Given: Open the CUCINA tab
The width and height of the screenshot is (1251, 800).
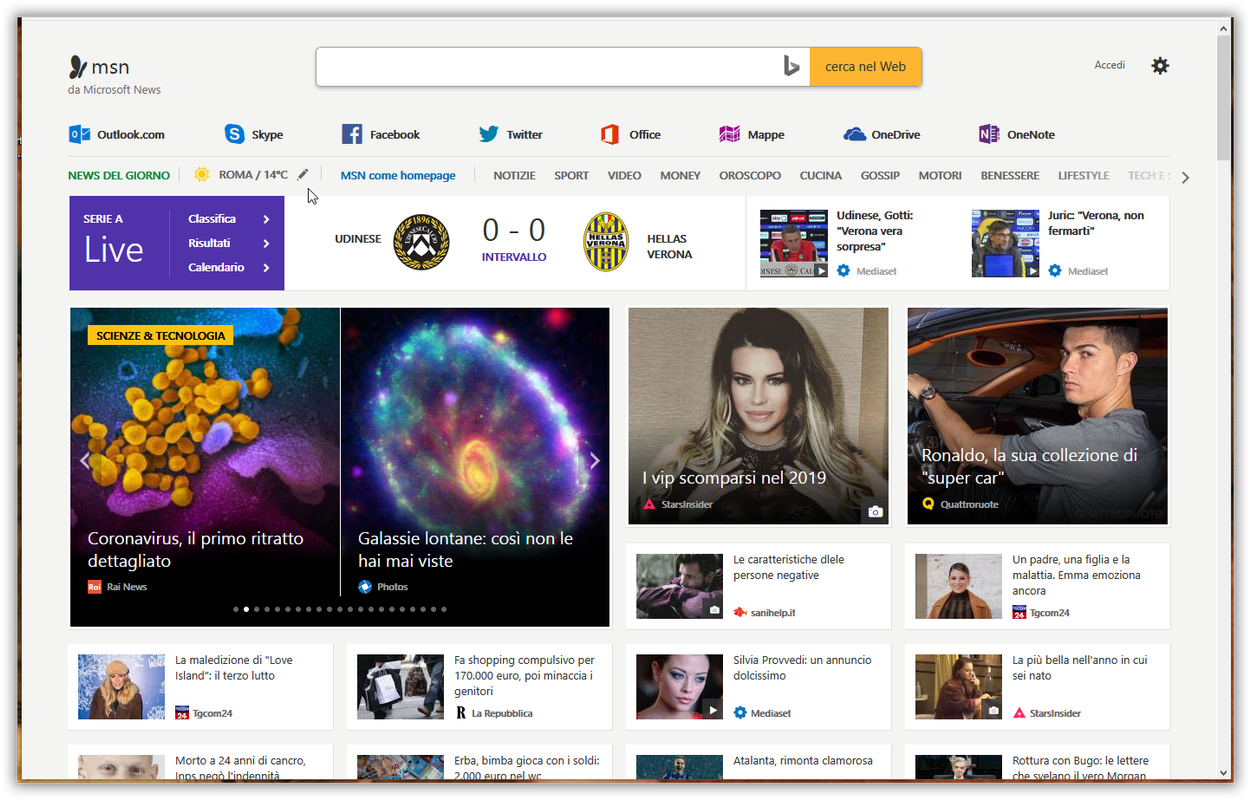Looking at the screenshot, I should coord(821,175).
